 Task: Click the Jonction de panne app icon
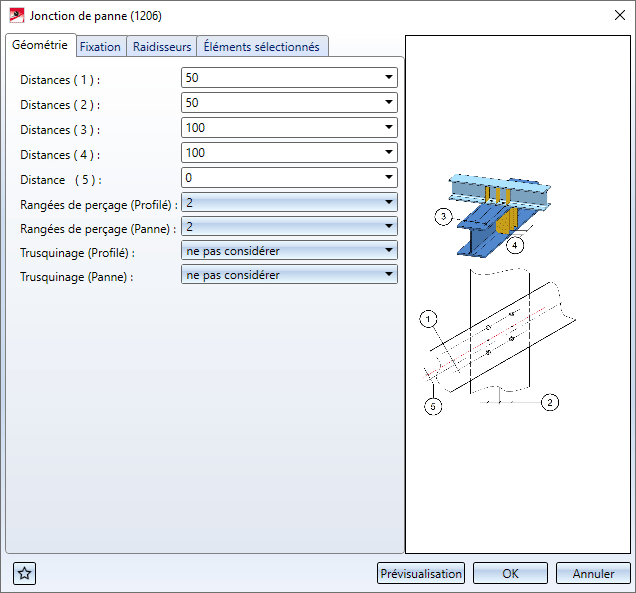click(17, 15)
